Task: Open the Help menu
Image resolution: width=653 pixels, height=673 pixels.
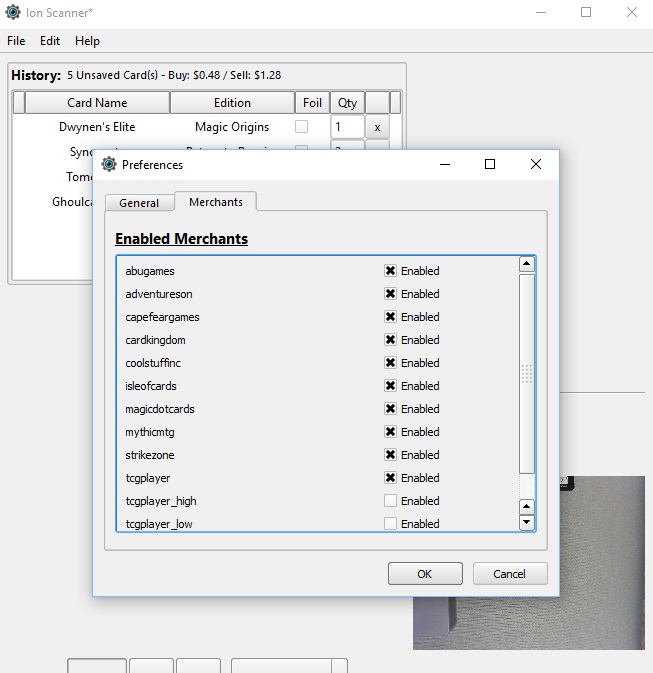Action: [87, 41]
